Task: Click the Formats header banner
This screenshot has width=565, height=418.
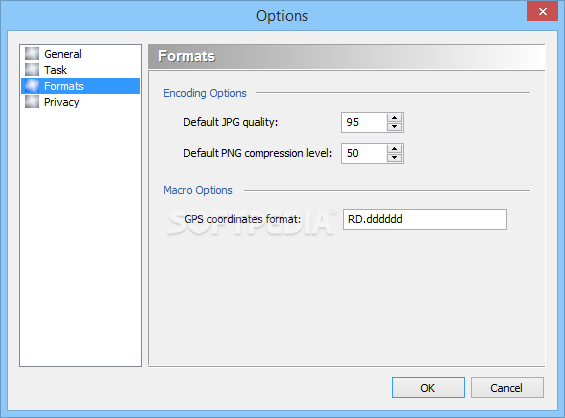Action: pyautogui.click(x=346, y=57)
